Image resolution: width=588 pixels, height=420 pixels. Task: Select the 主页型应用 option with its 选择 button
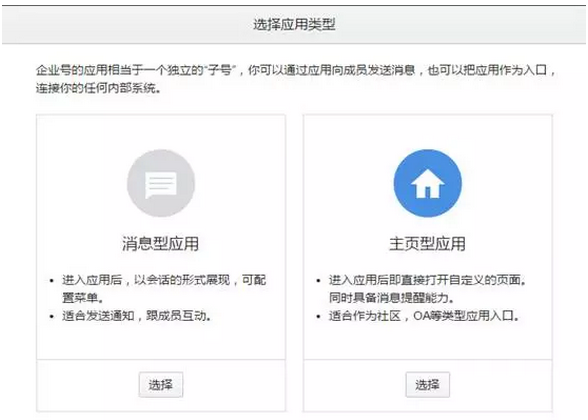428,384
